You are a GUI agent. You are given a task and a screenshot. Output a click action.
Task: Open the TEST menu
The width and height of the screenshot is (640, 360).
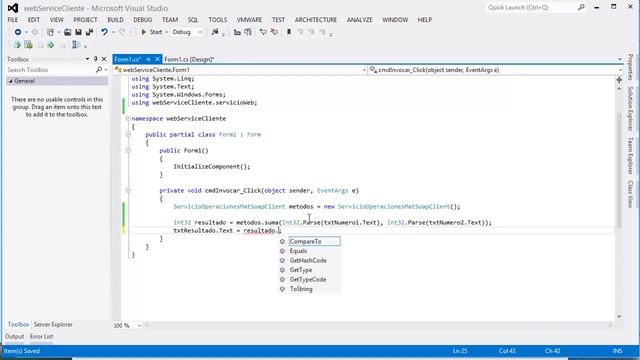[x=278, y=20]
